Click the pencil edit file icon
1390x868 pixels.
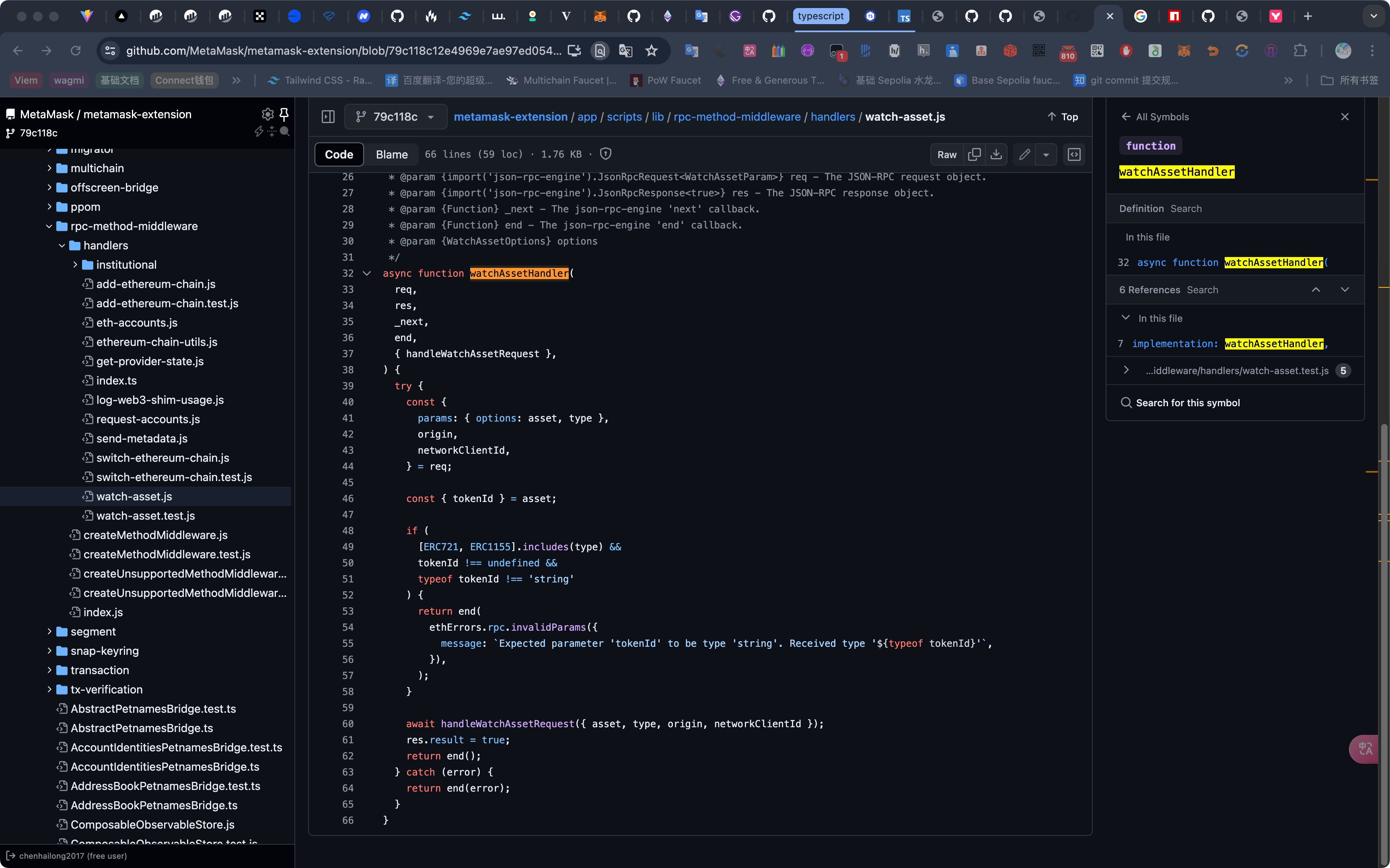point(1024,154)
